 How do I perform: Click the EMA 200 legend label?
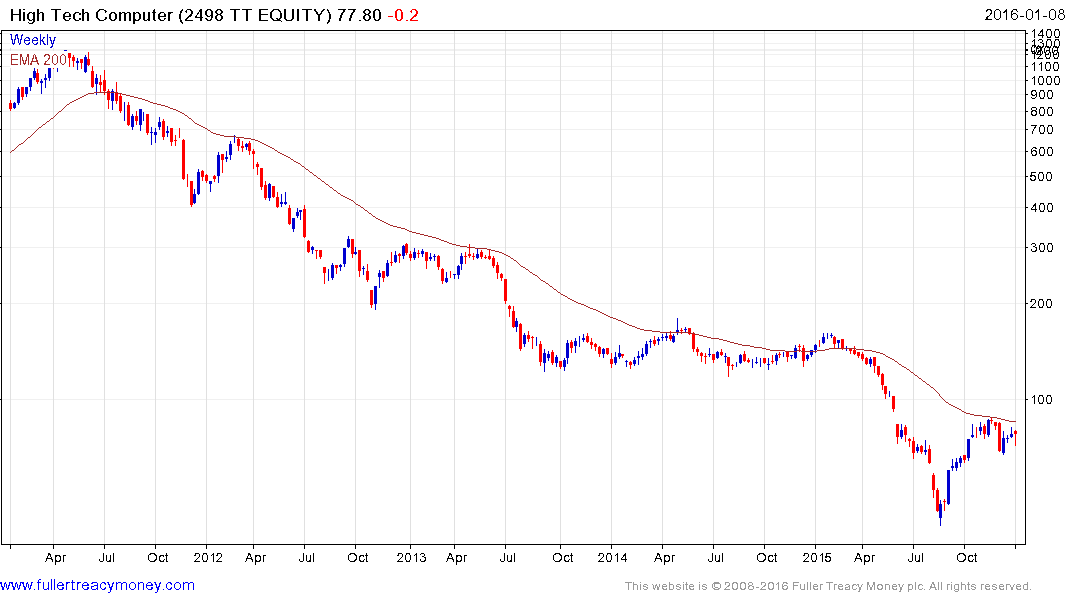click(38, 60)
